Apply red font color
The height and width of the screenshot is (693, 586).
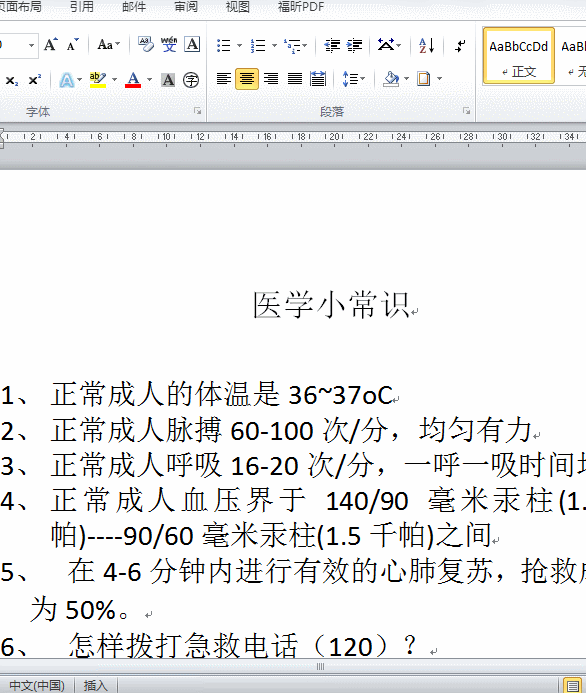[x=133, y=80]
